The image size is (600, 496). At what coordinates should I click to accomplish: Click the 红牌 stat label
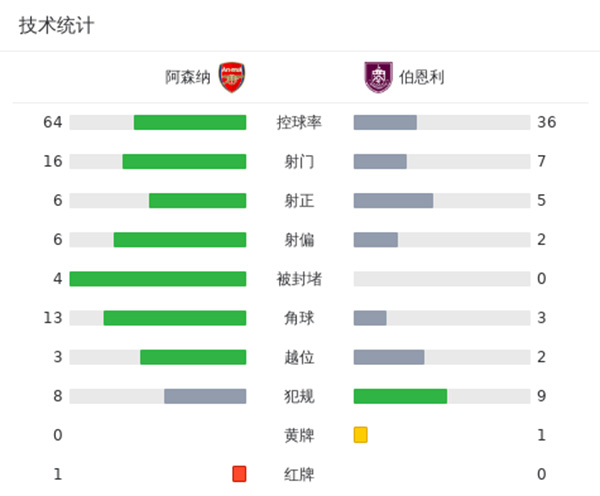[x=299, y=474]
